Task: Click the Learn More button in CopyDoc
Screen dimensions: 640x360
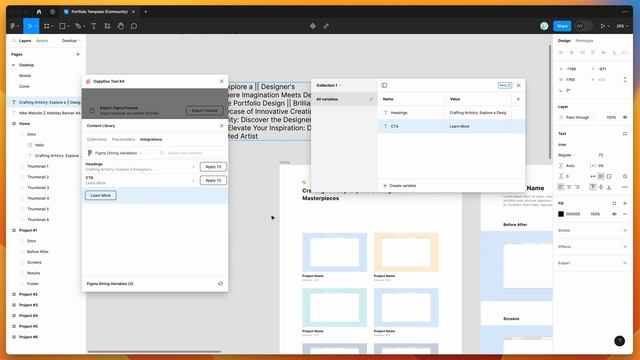Action: 100,196
